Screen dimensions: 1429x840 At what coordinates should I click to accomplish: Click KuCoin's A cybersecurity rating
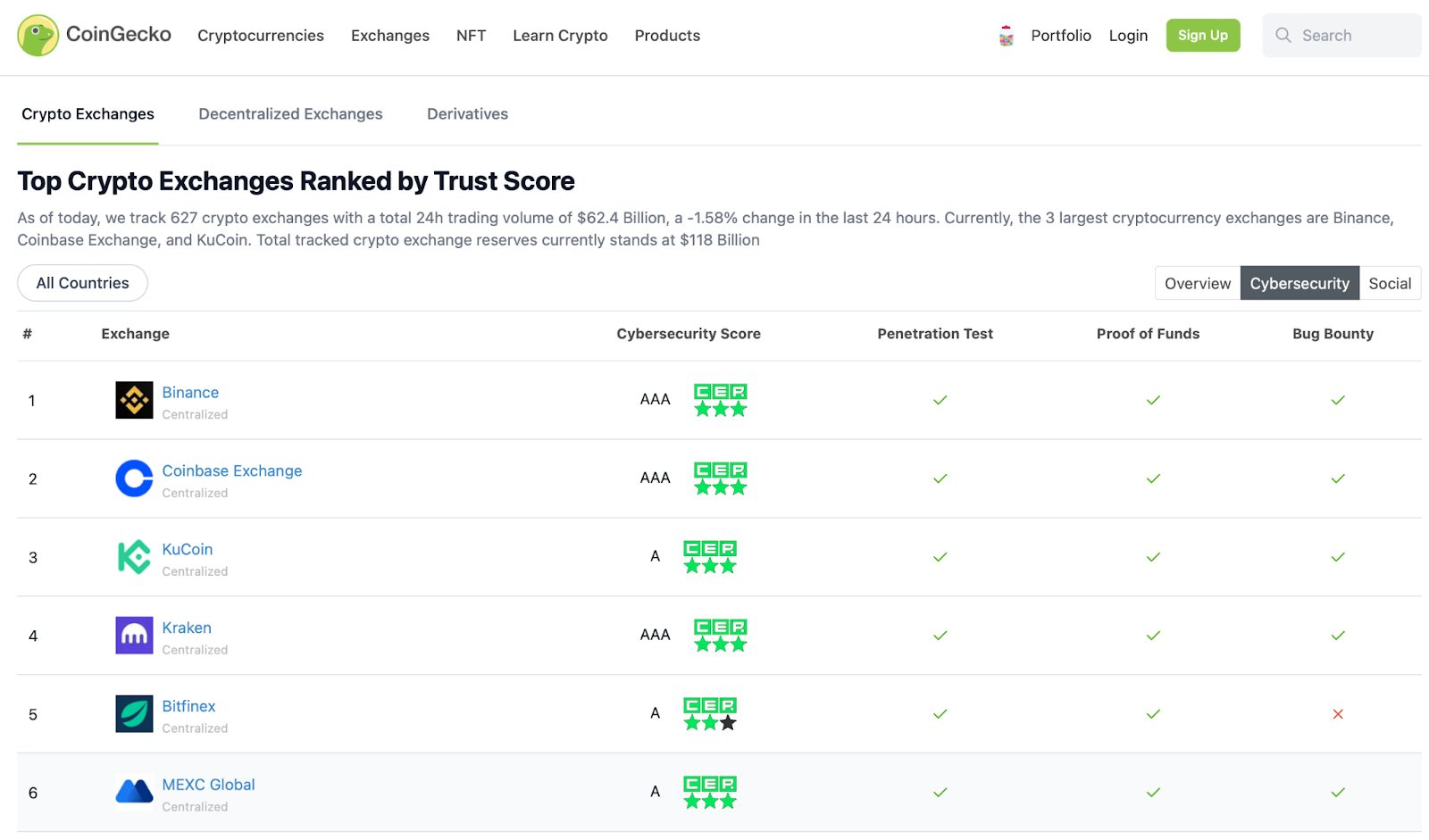click(x=655, y=557)
